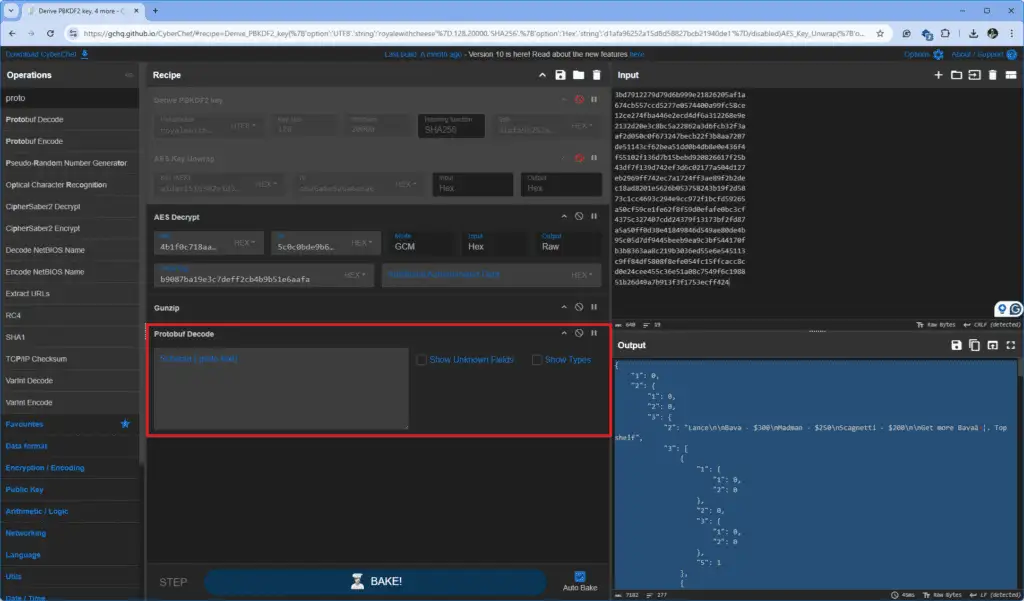Collapse all recipe operations with top chevron
The height and width of the screenshot is (601, 1024).
(542, 75)
